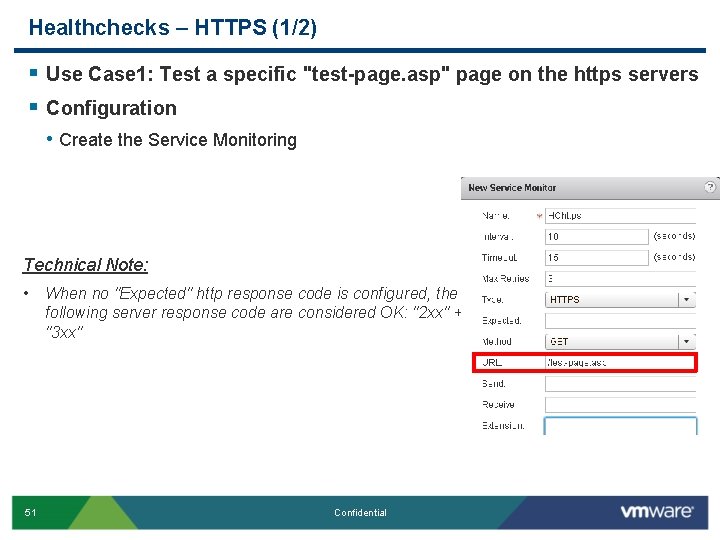Screen dimensions: 720x540
Task: Click the Confidential footer text
Action: click(x=360, y=512)
